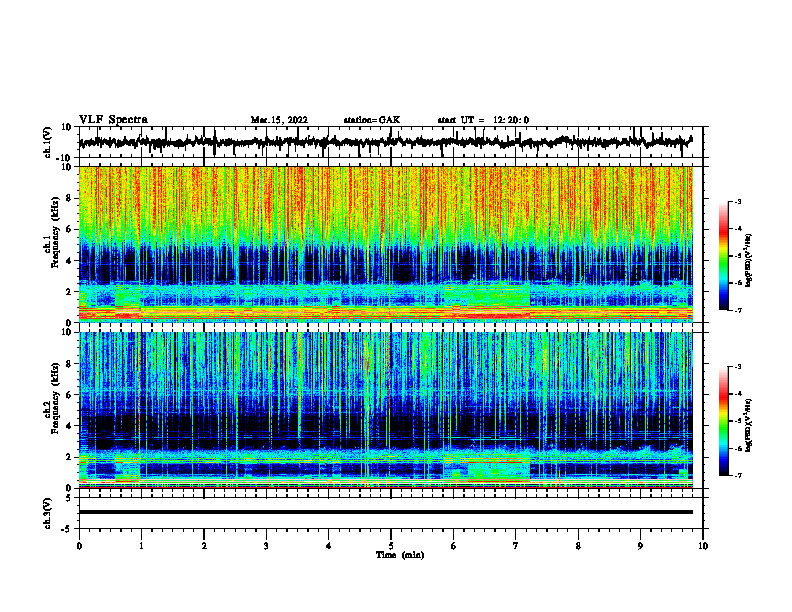Viewport: 792px width, 612px height.
Task: Click time axis tick label "4"
Action: click(329, 546)
